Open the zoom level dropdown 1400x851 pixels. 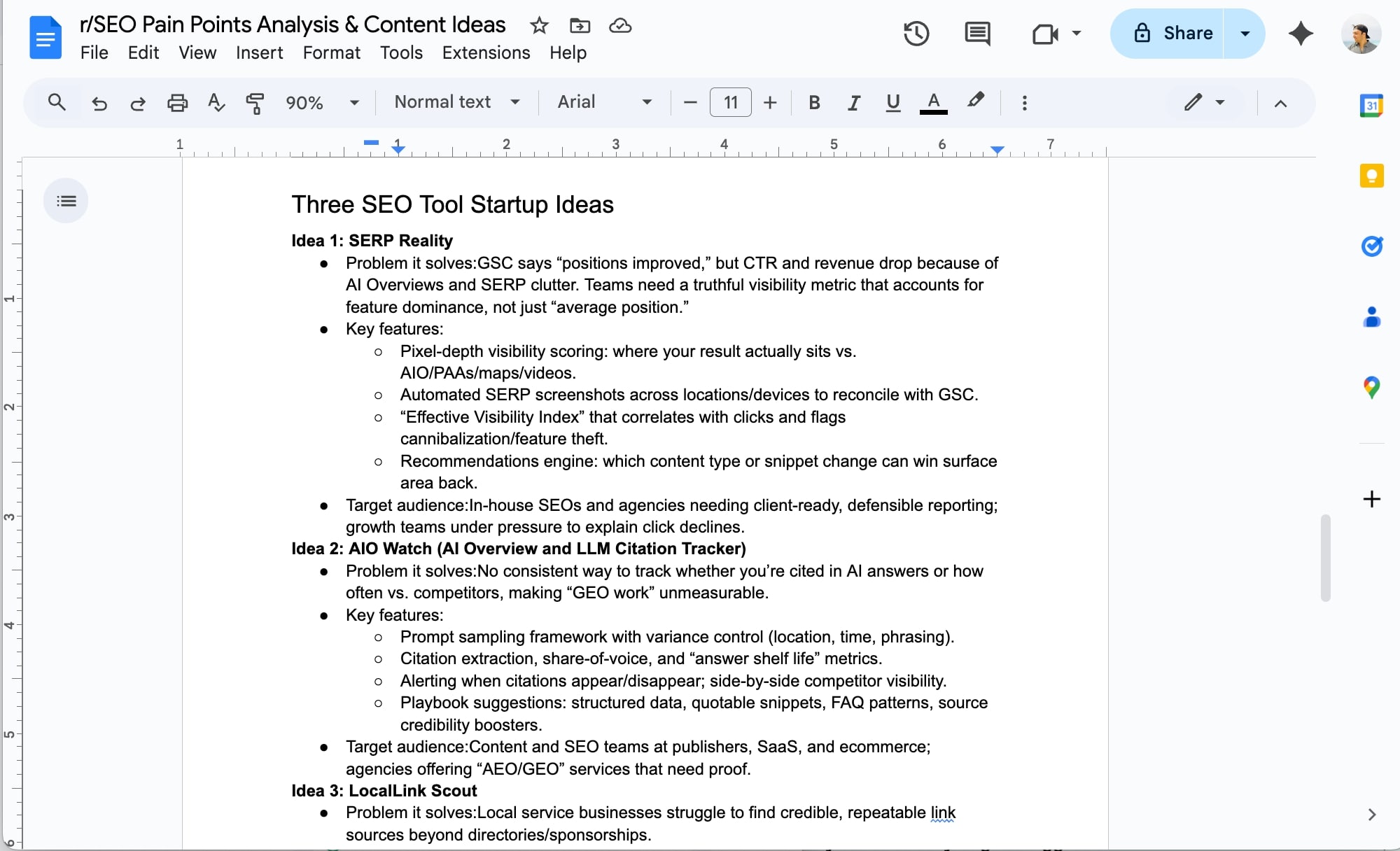pos(321,102)
